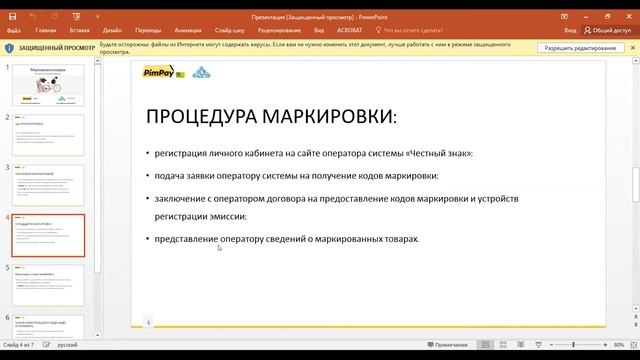The width and height of the screenshot is (640, 360).
Task: Click the Разрешить редактирование button
Action: [x=580, y=48]
